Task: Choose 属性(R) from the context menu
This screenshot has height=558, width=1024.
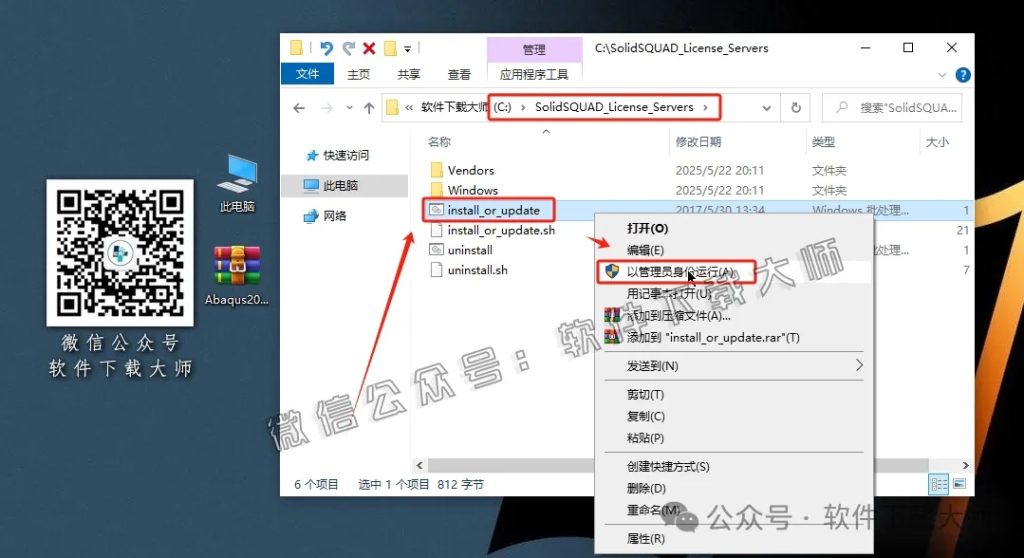Action: 735,538
